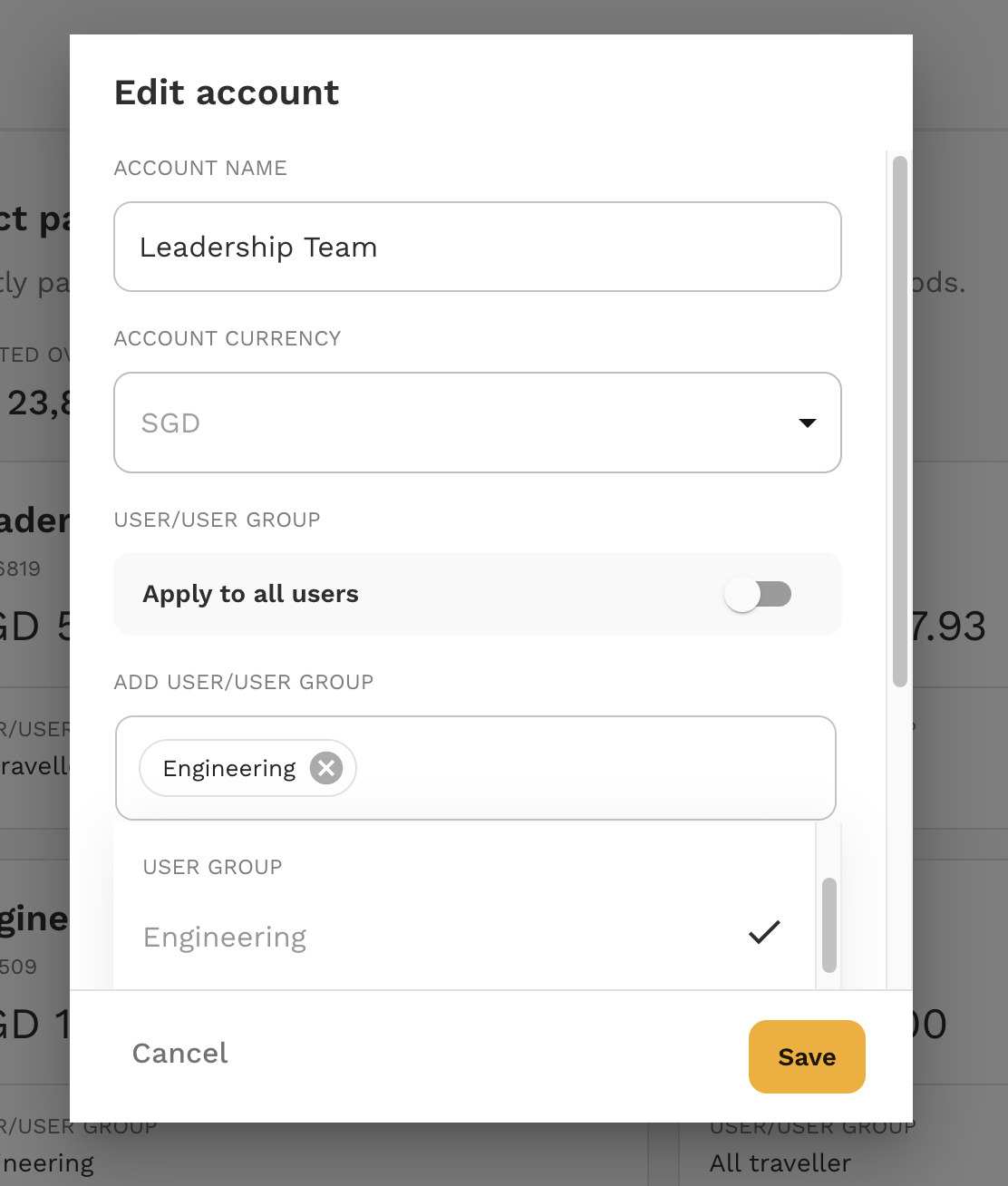Expand the SGD account currency combo box
The width and height of the screenshot is (1008, 1186).
point(478,423)
